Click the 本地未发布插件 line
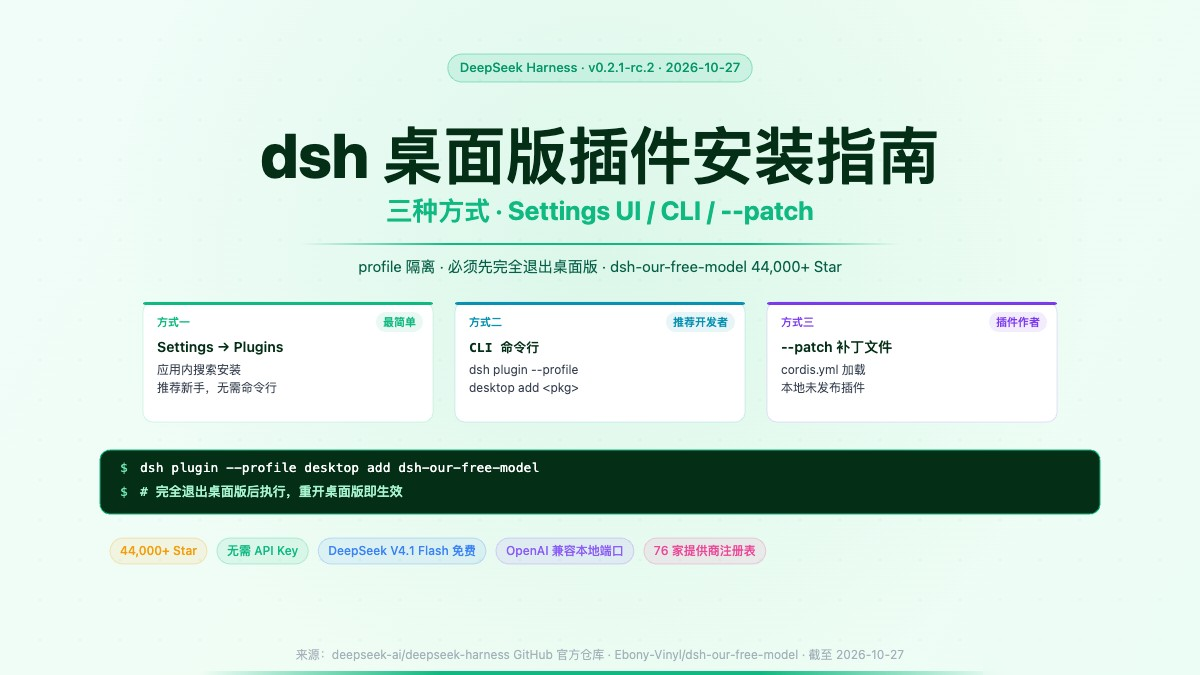This screenshot has width=1200, height=675. (x=823, y=387)
